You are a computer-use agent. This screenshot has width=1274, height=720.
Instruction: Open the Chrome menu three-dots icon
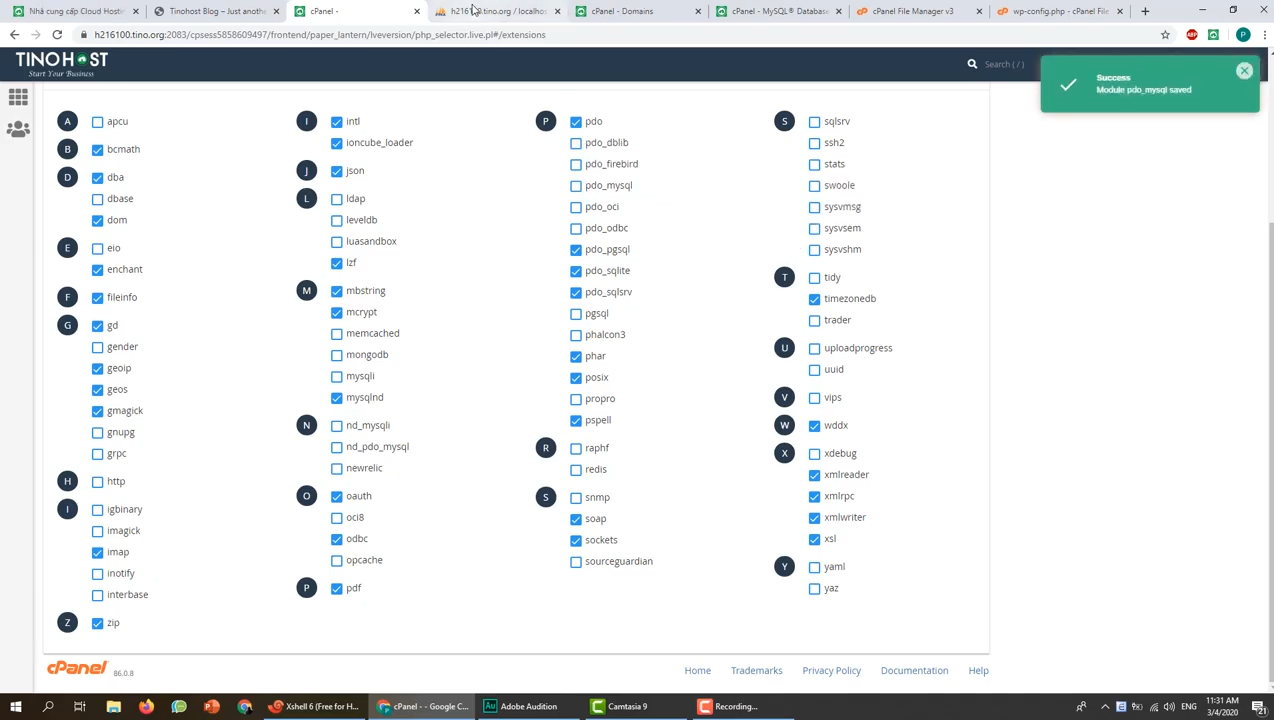pos(1264,35)
